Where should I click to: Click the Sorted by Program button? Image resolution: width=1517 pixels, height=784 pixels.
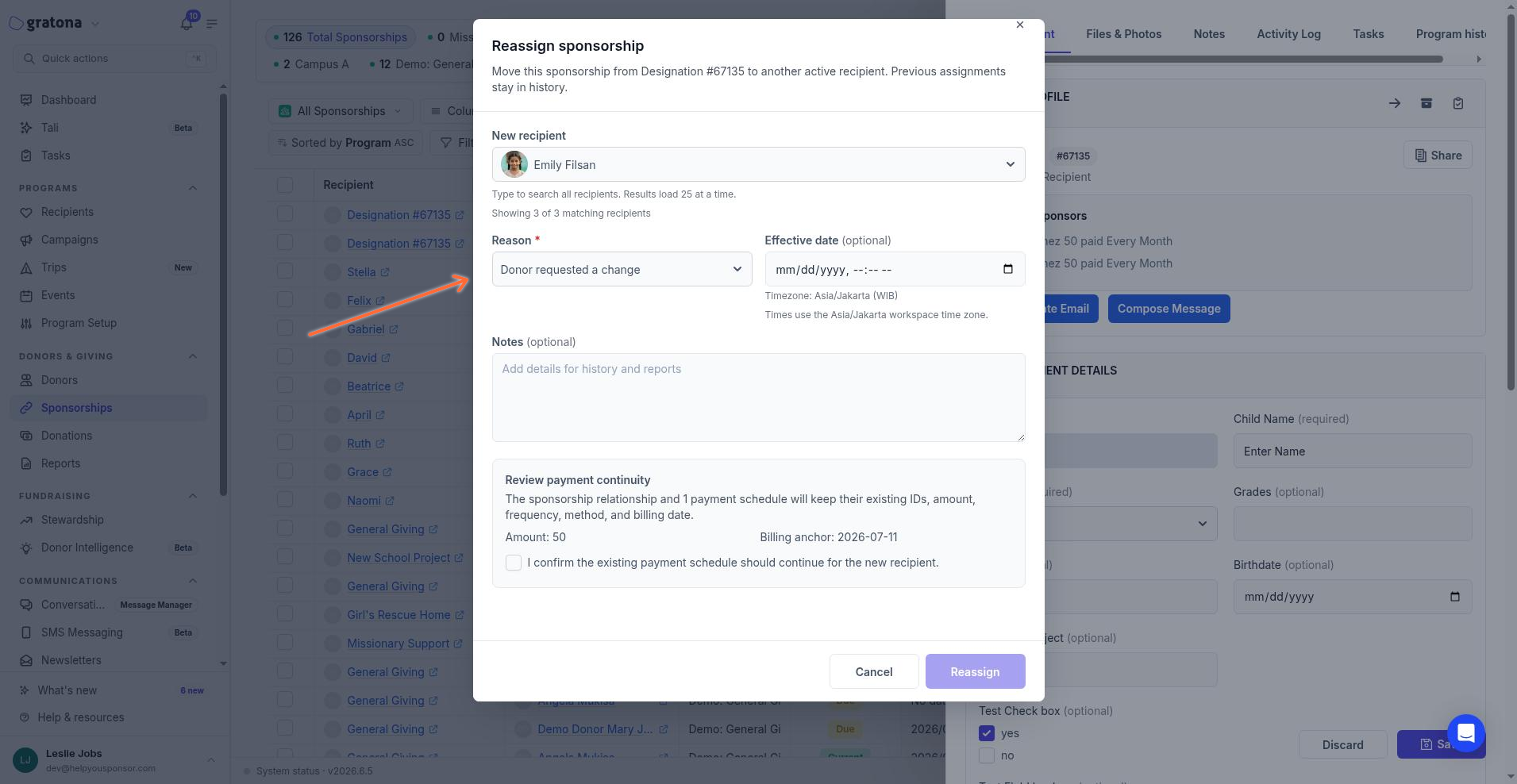click(345, 143)
